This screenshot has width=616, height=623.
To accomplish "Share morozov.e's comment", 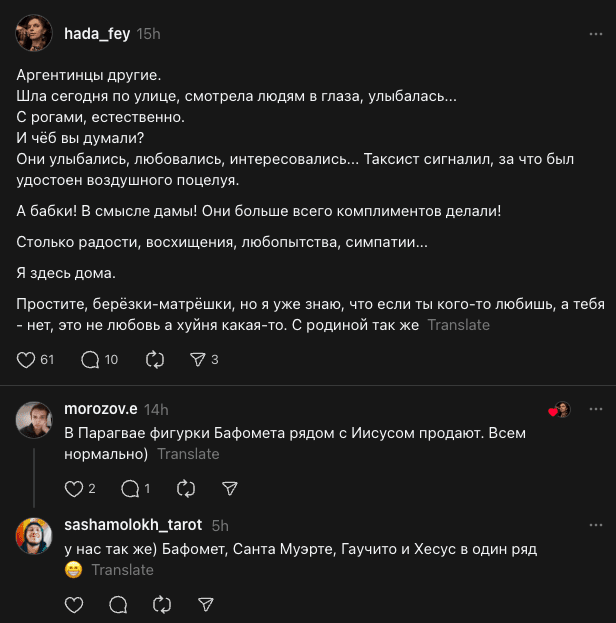I will click(230, 489).
